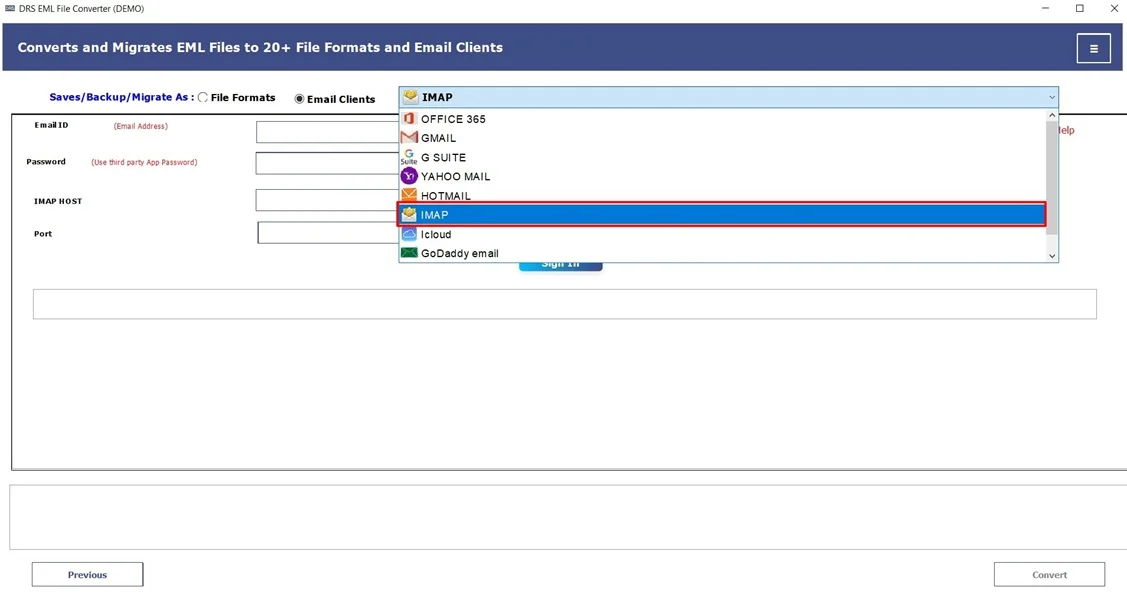The width and height of the screenshot is (1127, 600).
Task: Click the '(Email Address)' hint text
Action: tap(141, 126)
